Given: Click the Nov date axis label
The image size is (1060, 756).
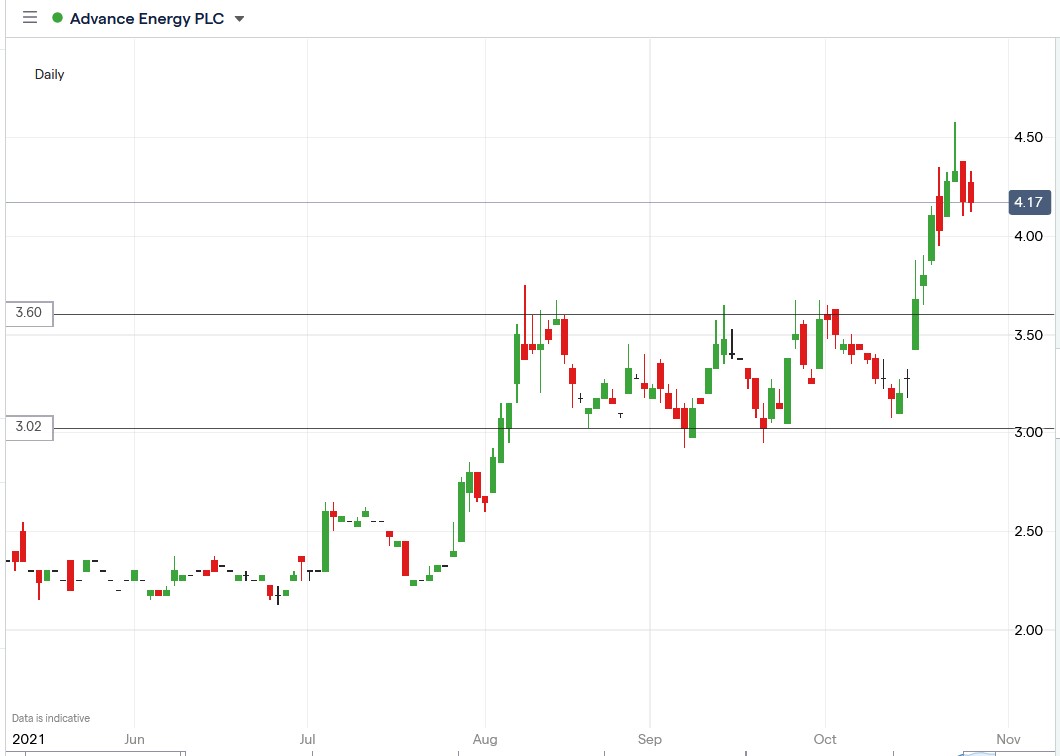Looking at the screenshot, I should (x=1008, y=739).
